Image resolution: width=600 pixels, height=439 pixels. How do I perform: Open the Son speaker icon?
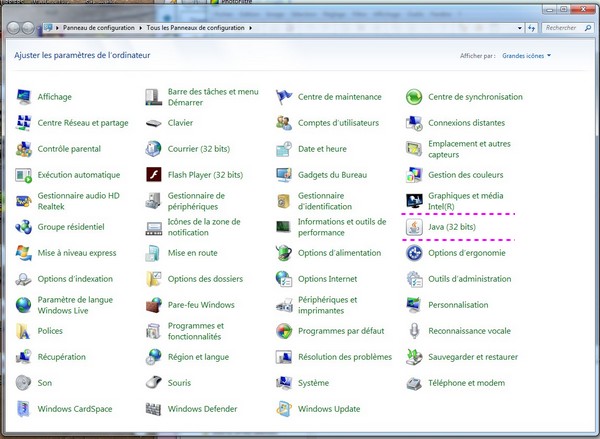pos(23,383)
